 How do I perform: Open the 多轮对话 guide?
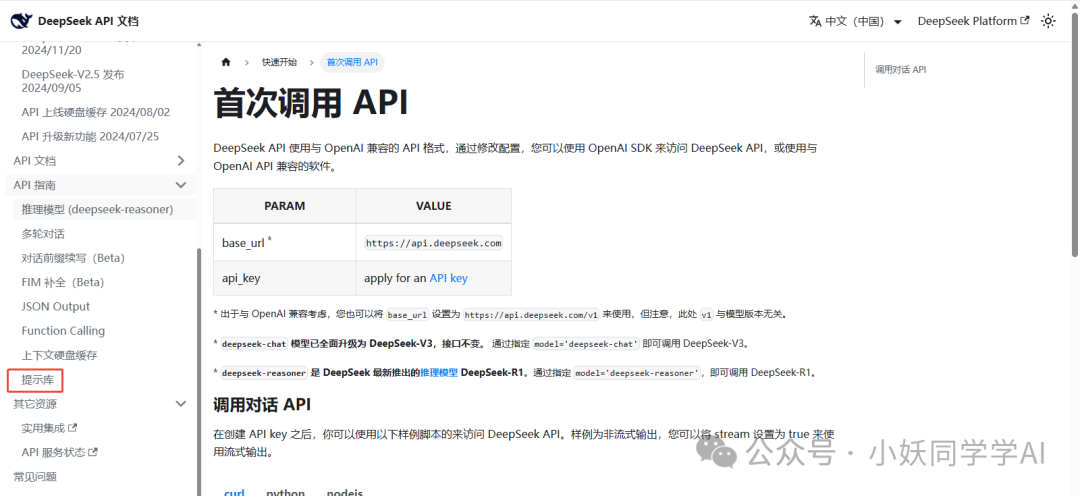click(x=43, y=234)
